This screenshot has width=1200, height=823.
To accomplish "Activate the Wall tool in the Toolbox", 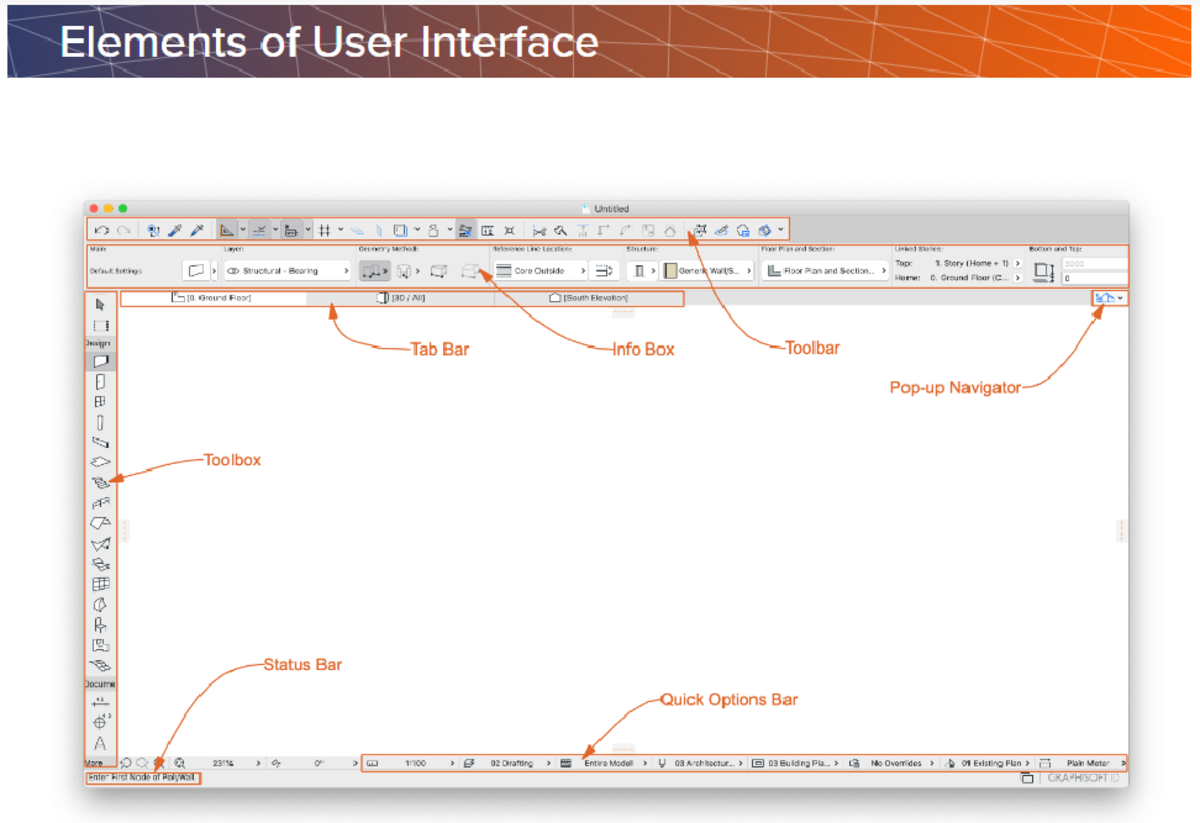I will point(100,361).
